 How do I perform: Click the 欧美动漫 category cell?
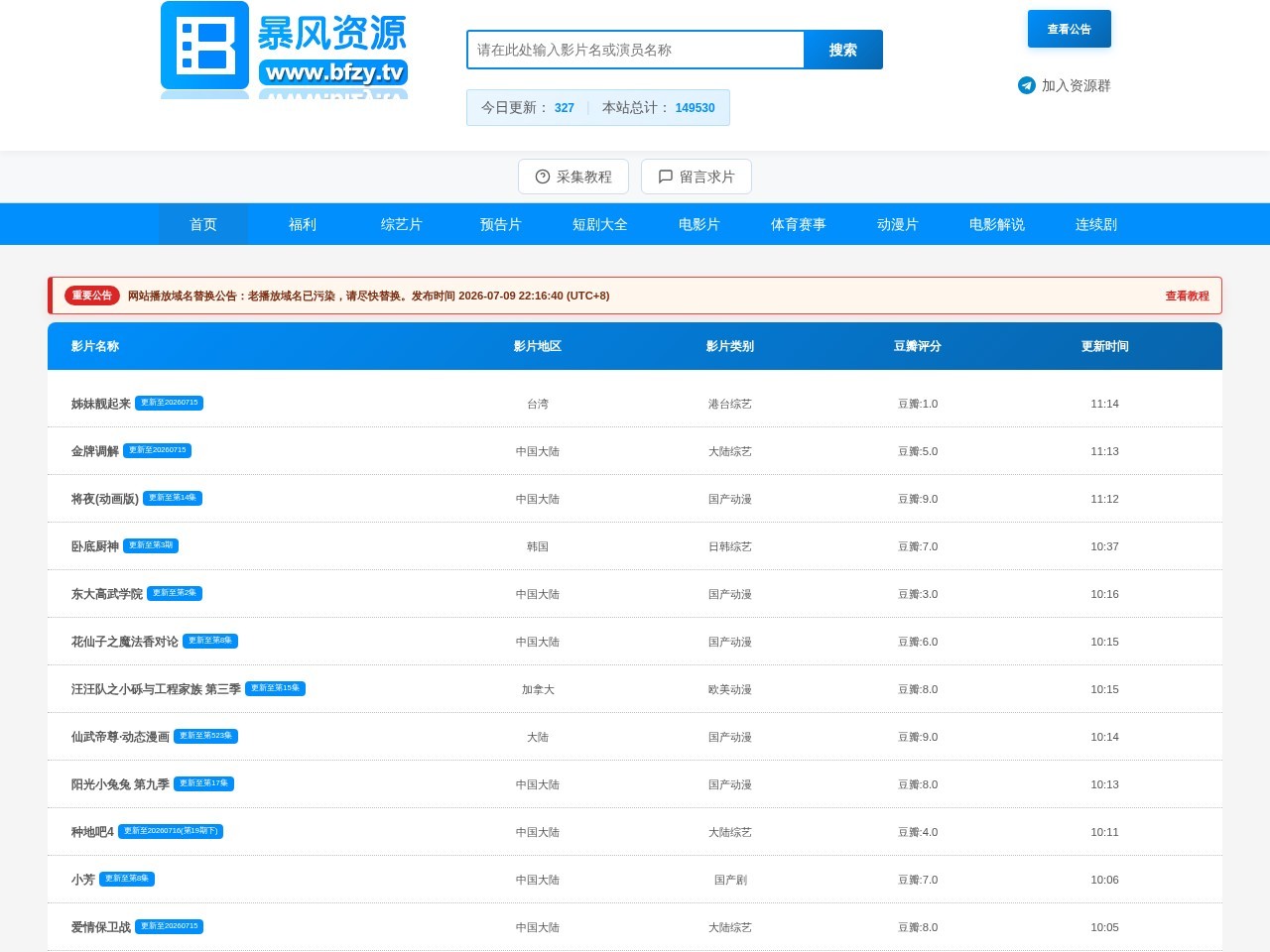[730, 689]
